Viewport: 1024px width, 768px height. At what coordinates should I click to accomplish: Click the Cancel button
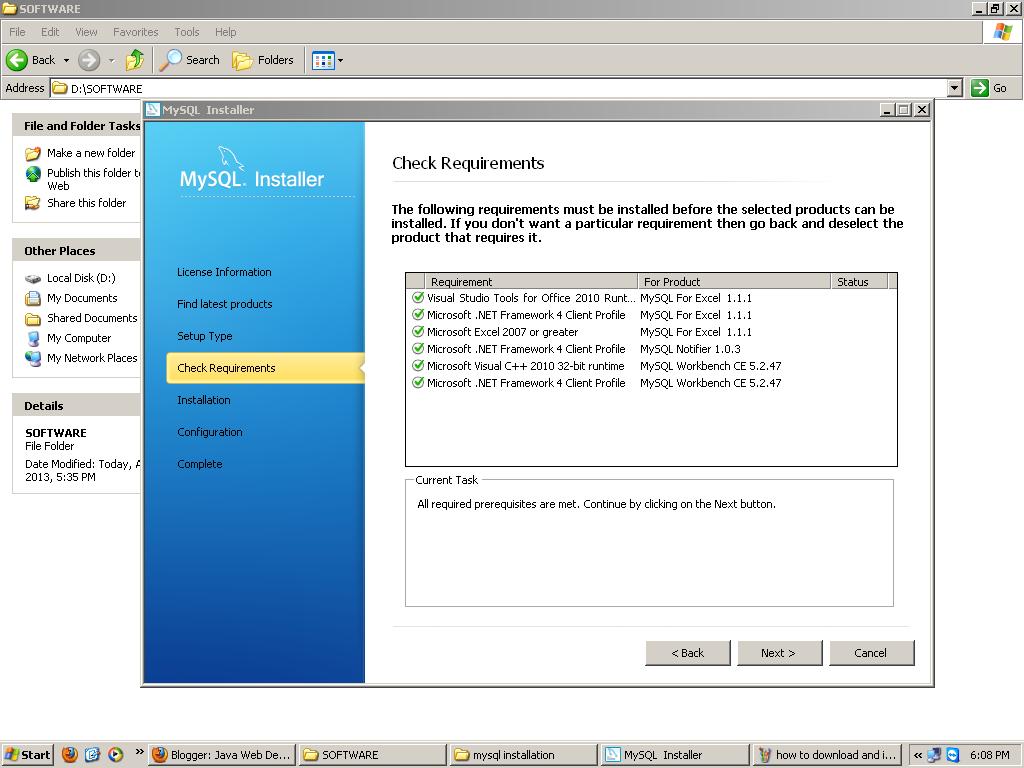(x=871, y=652)
